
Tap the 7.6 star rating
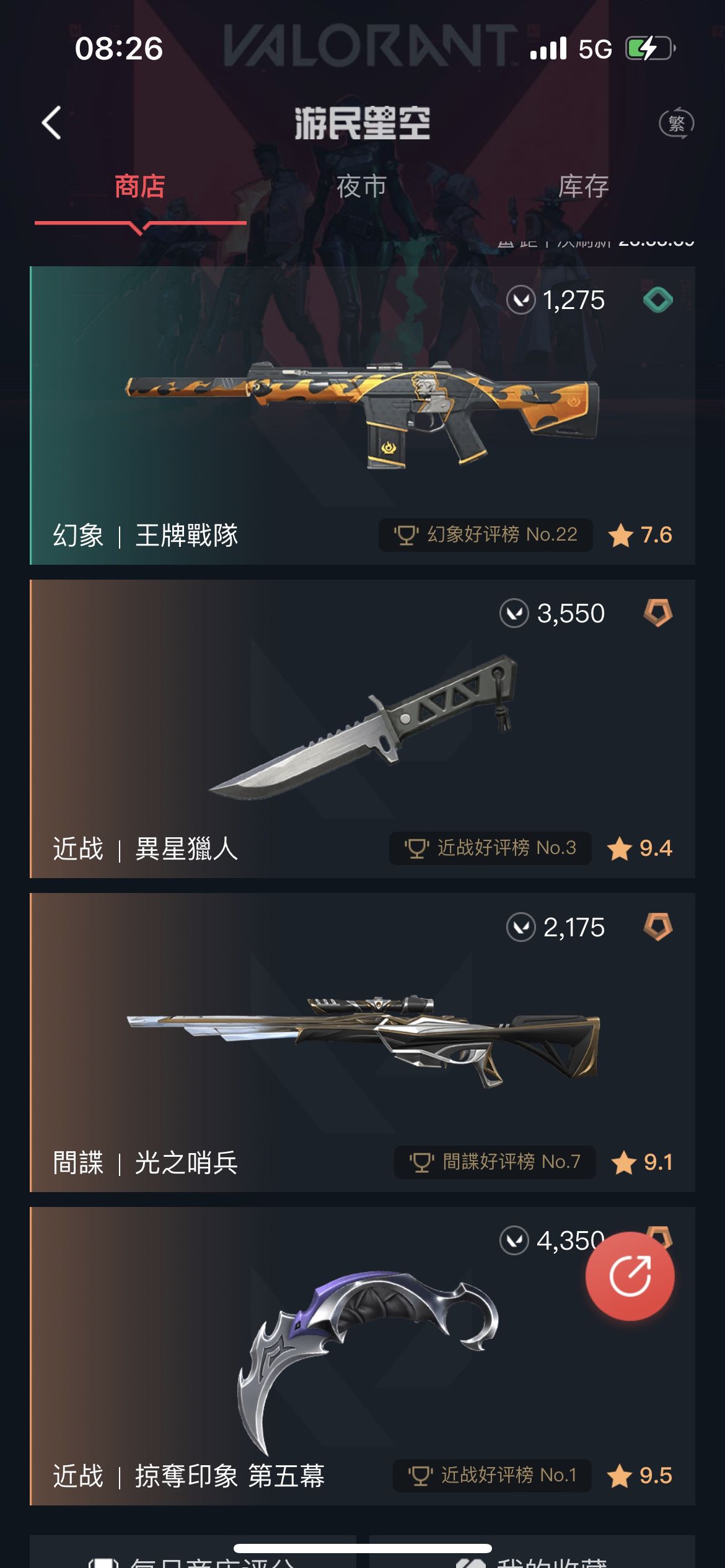click(x=640, y=535)
